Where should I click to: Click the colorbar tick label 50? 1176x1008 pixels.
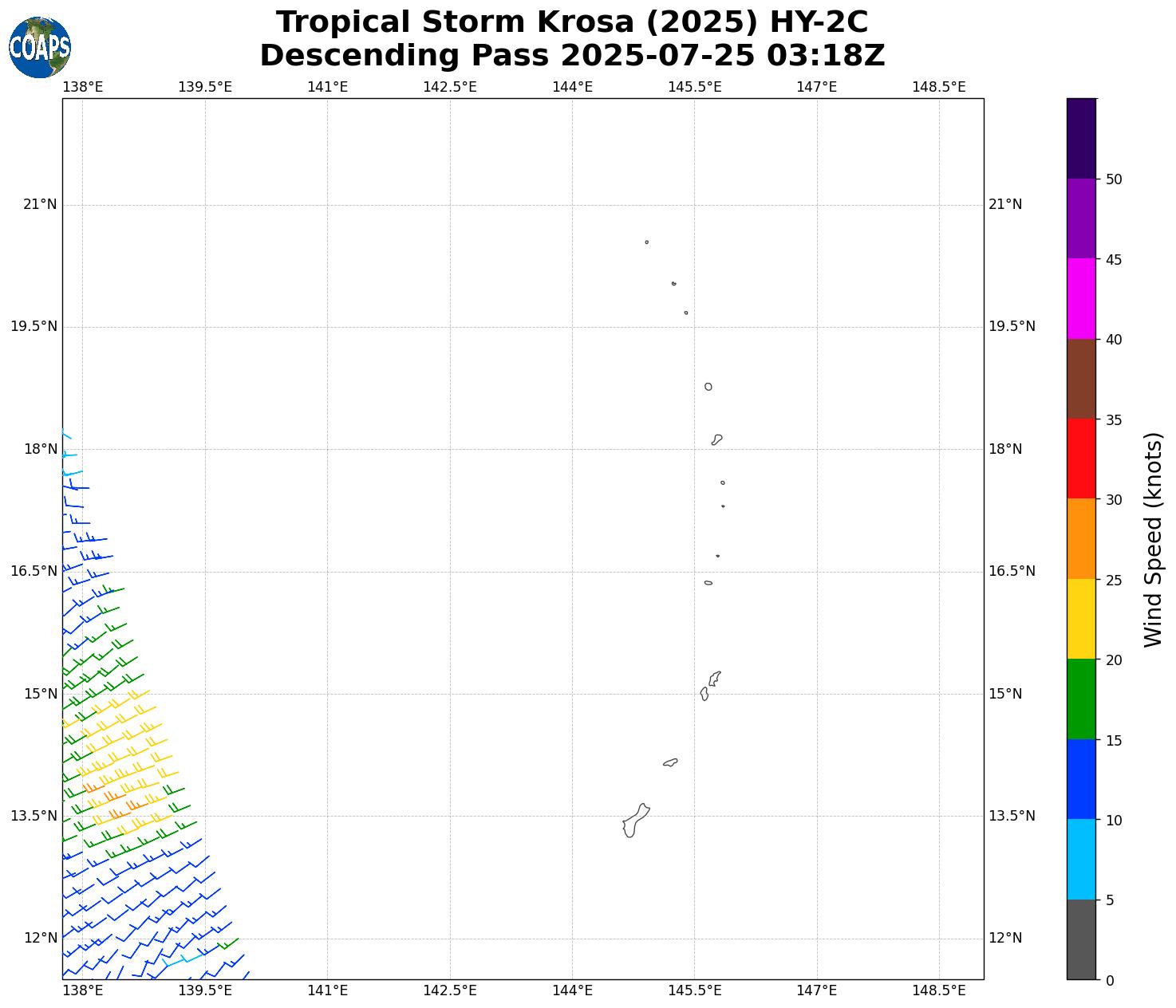point(1114,179)
